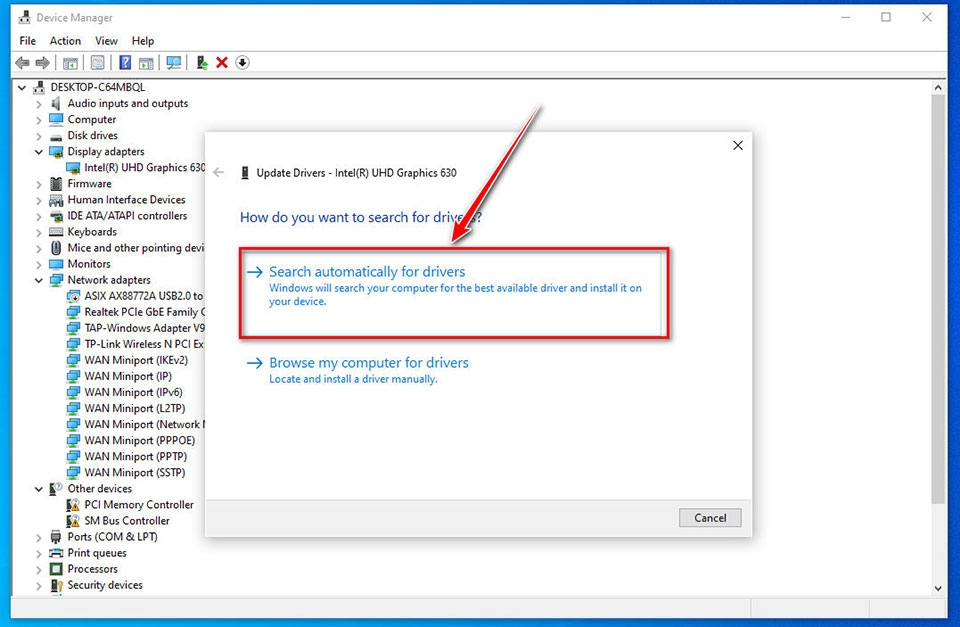This screenshot has height=627, width=960.
Task: Click the Show/Hide Console Tree icon
Action: 70,62
